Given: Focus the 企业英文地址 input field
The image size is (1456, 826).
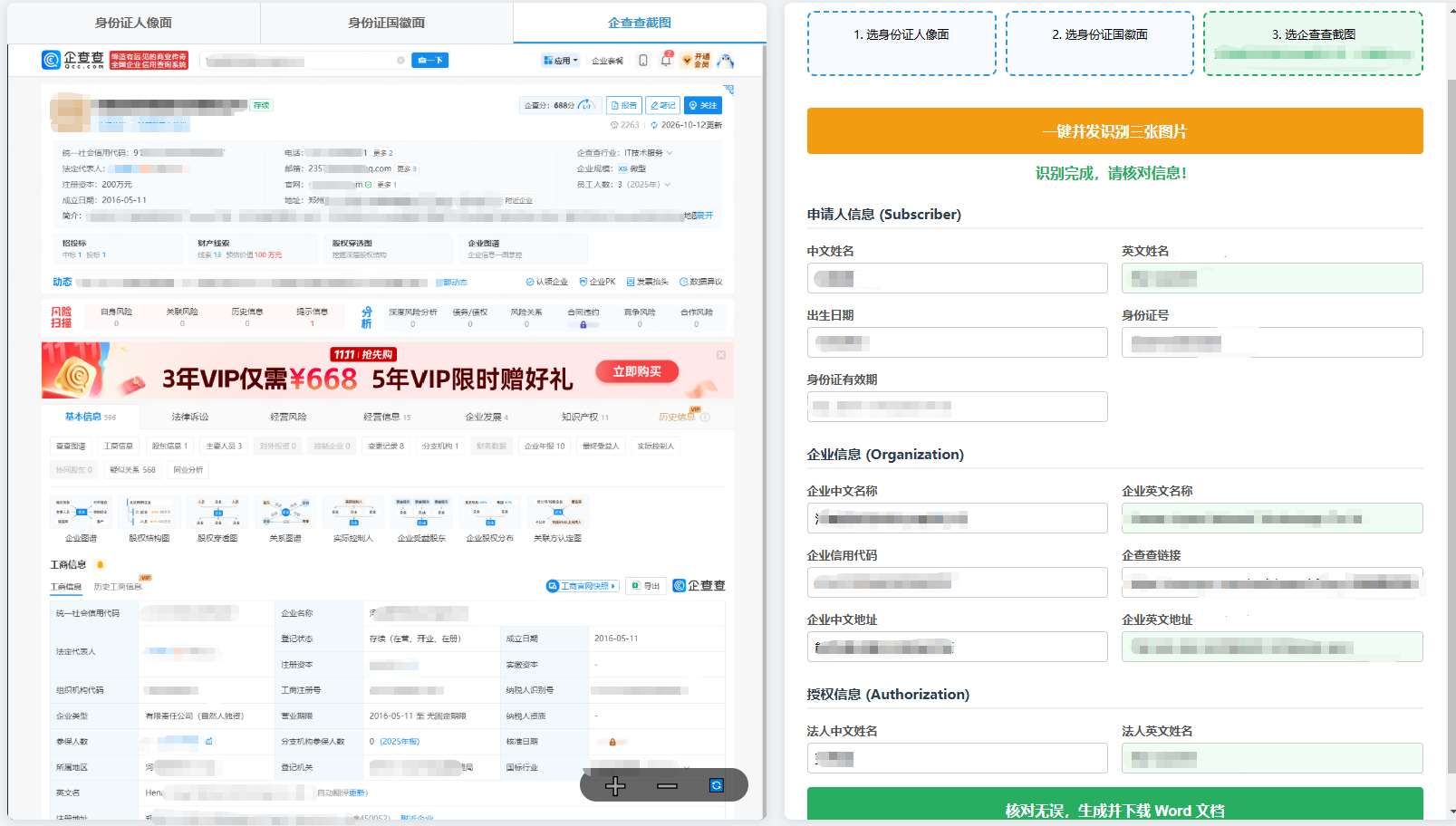Looking at the screenshot, I should 1272,647.
